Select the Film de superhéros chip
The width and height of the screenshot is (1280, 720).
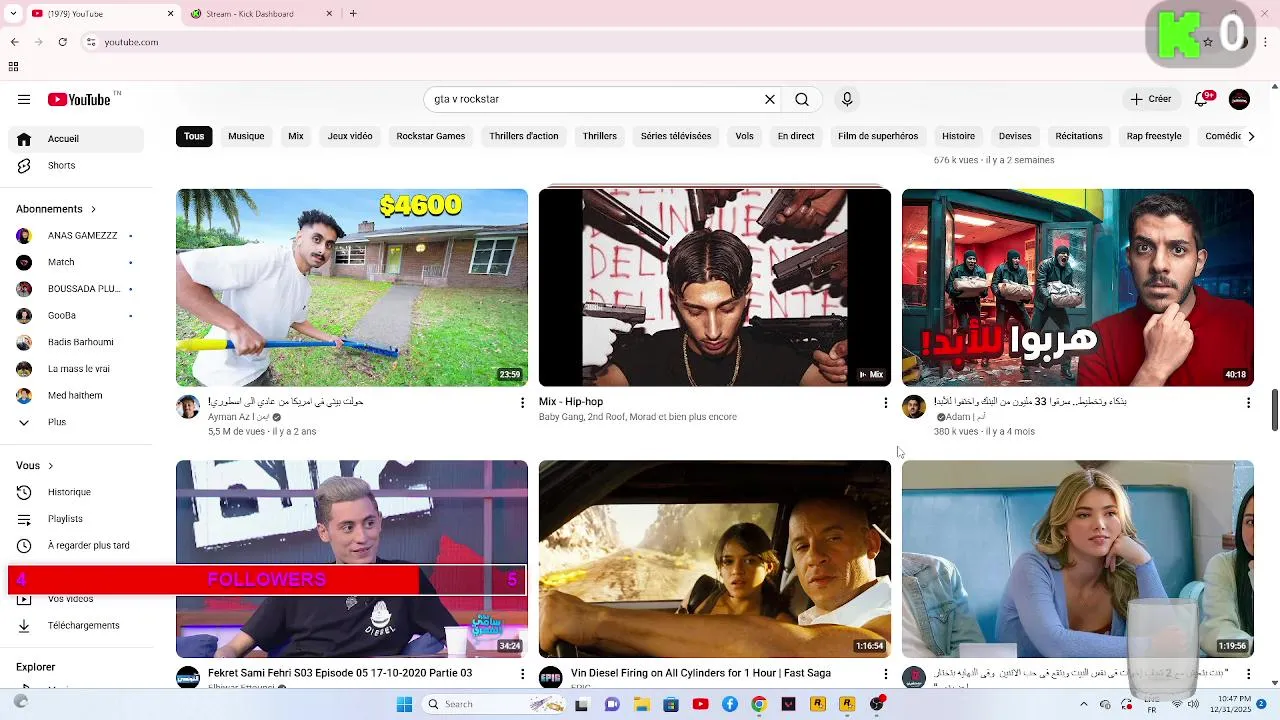[878, 136]
